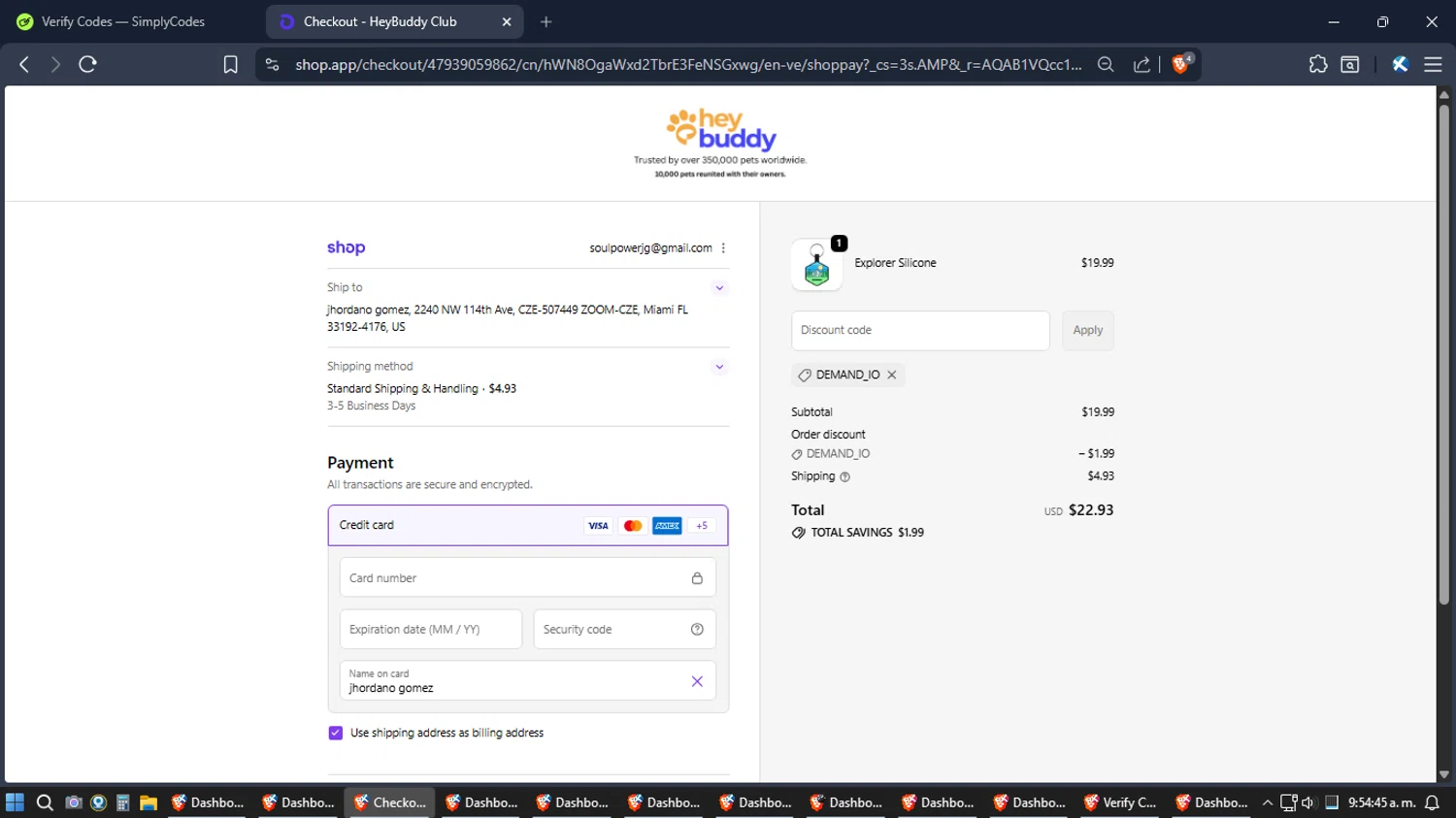Click the Shop logo
Screen dimensions: 1456x818
(x=347, y=247)
